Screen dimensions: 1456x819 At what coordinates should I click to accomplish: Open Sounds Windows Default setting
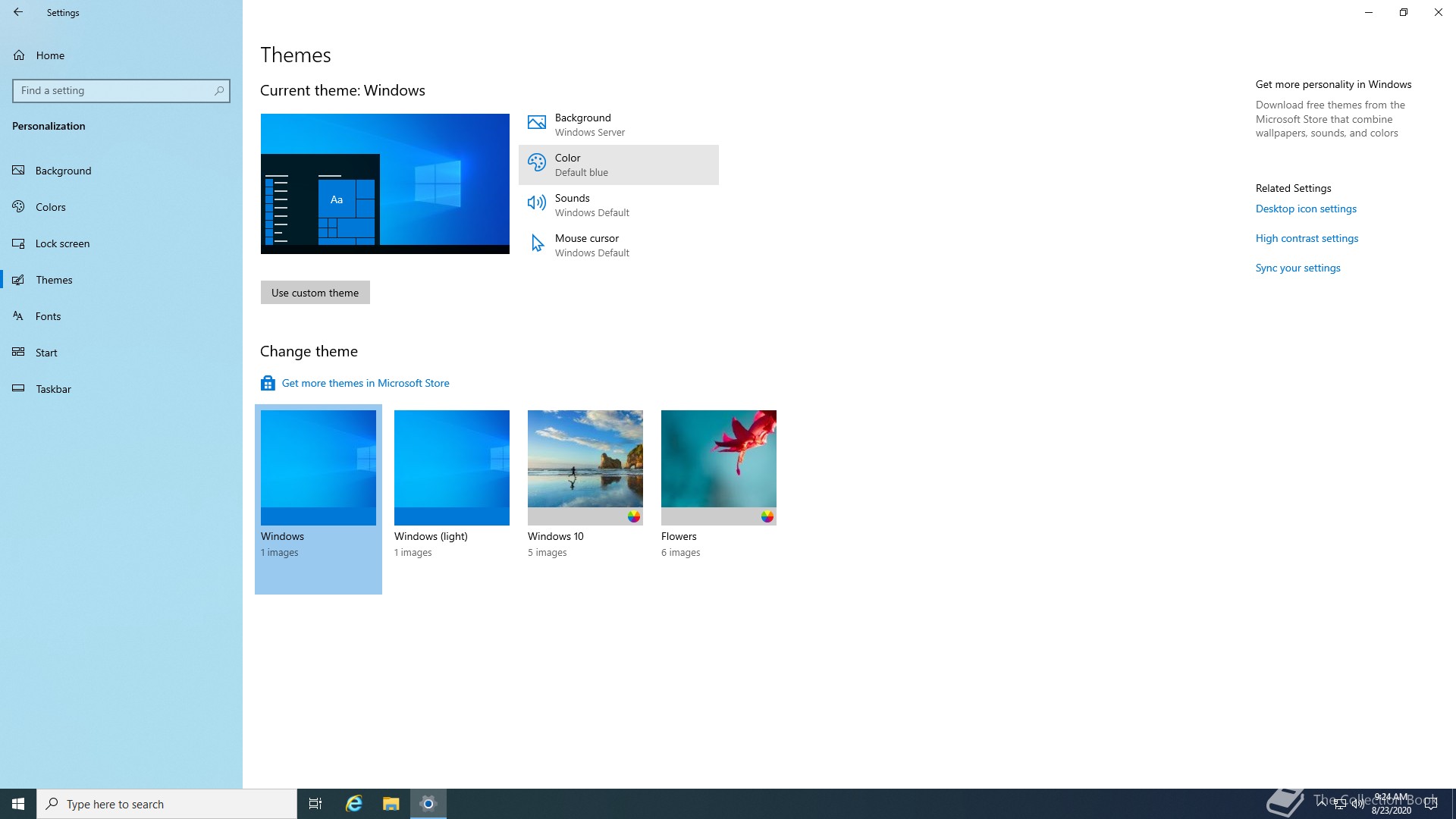click(x=619, y=205)
